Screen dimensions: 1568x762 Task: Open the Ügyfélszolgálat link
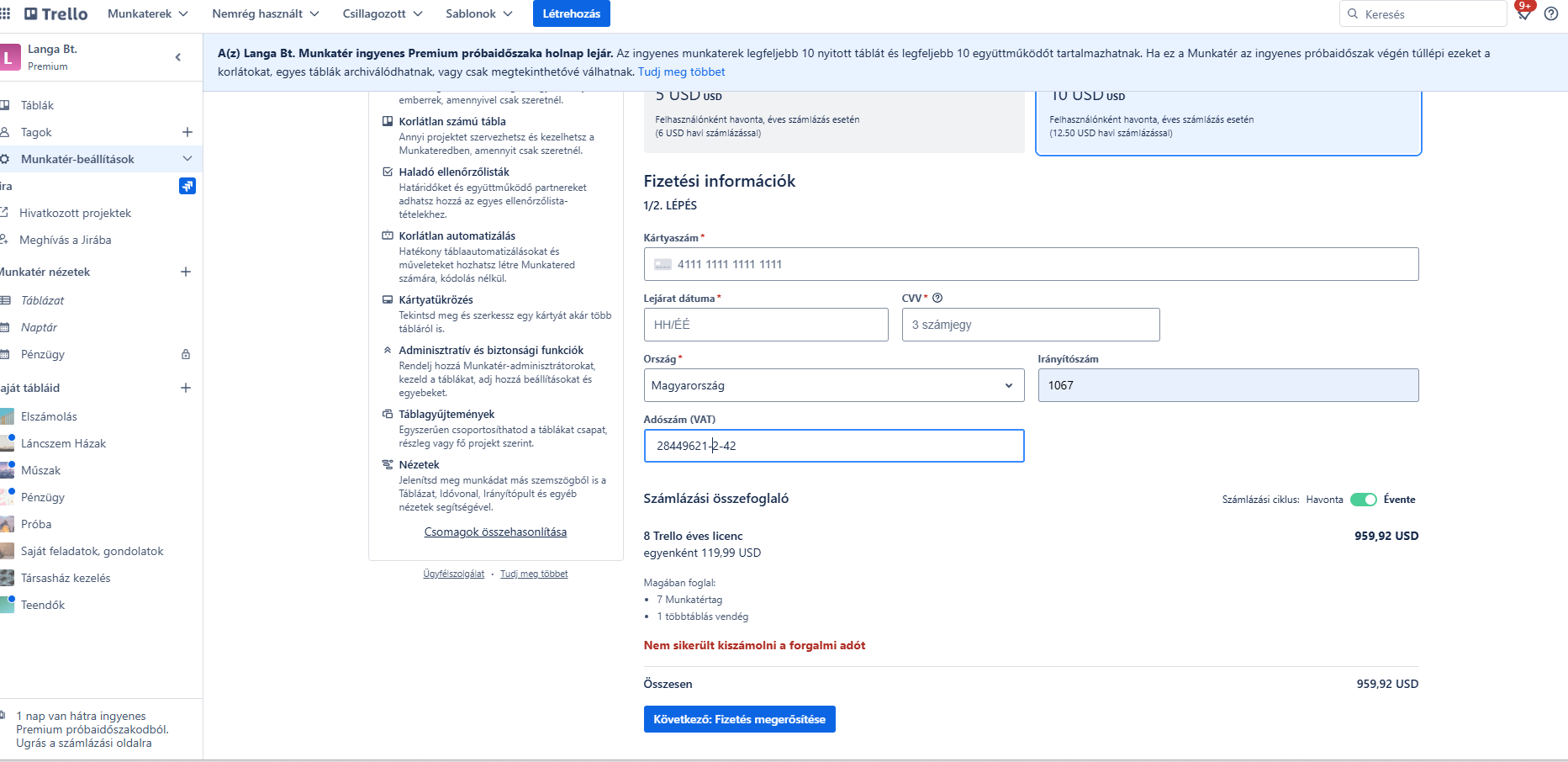tap(454, 574)
